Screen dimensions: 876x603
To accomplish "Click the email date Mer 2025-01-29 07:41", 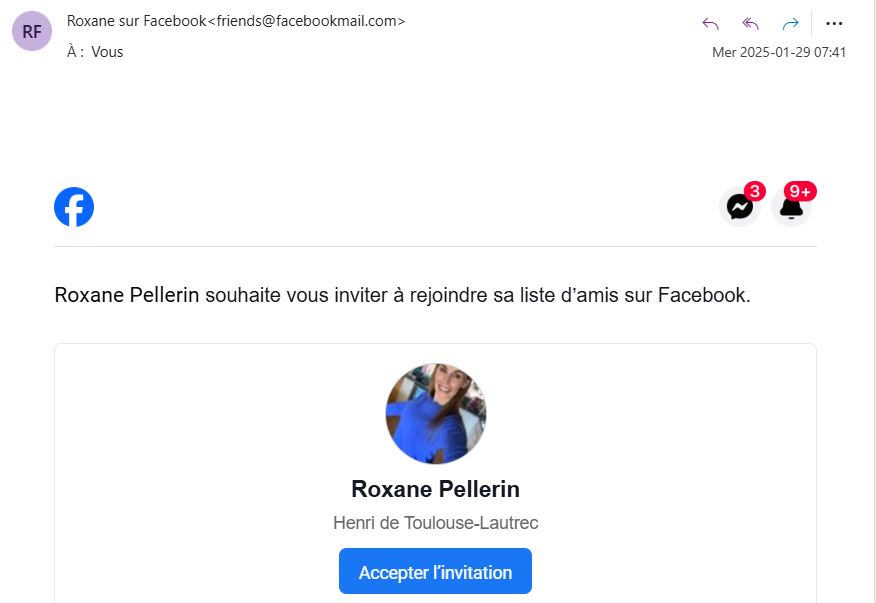I will pos(779,52).
